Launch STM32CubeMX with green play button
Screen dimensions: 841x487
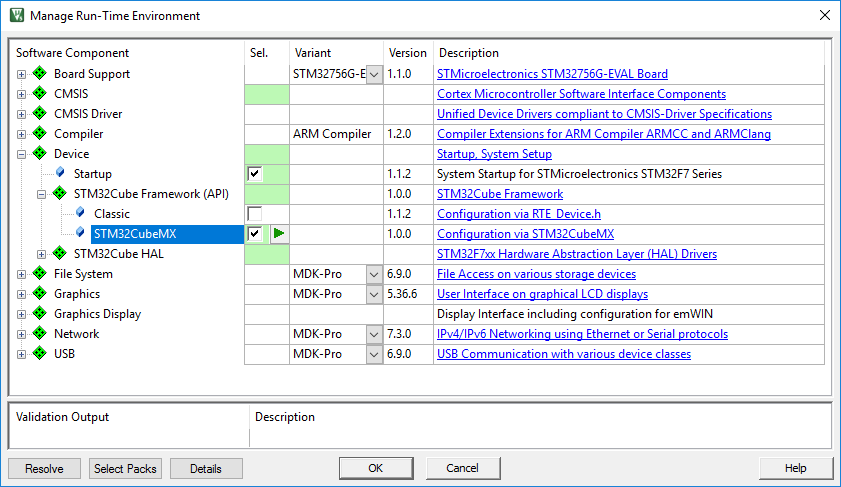pyautogui.click(x=278, y=233)
